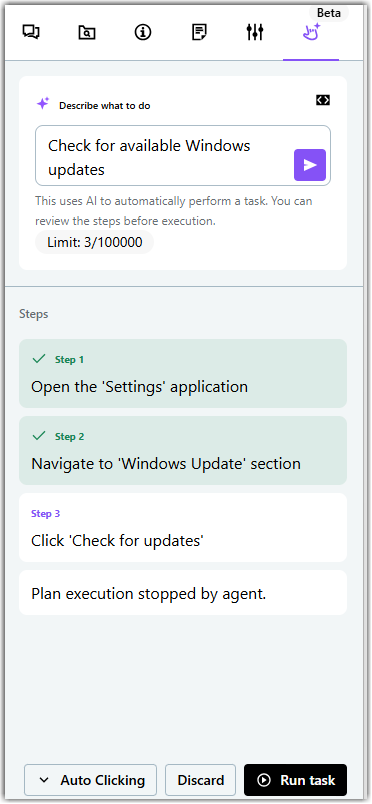Click the Limit: 3/100000 badge
This screenshot has width=372, height=804.
94,242
